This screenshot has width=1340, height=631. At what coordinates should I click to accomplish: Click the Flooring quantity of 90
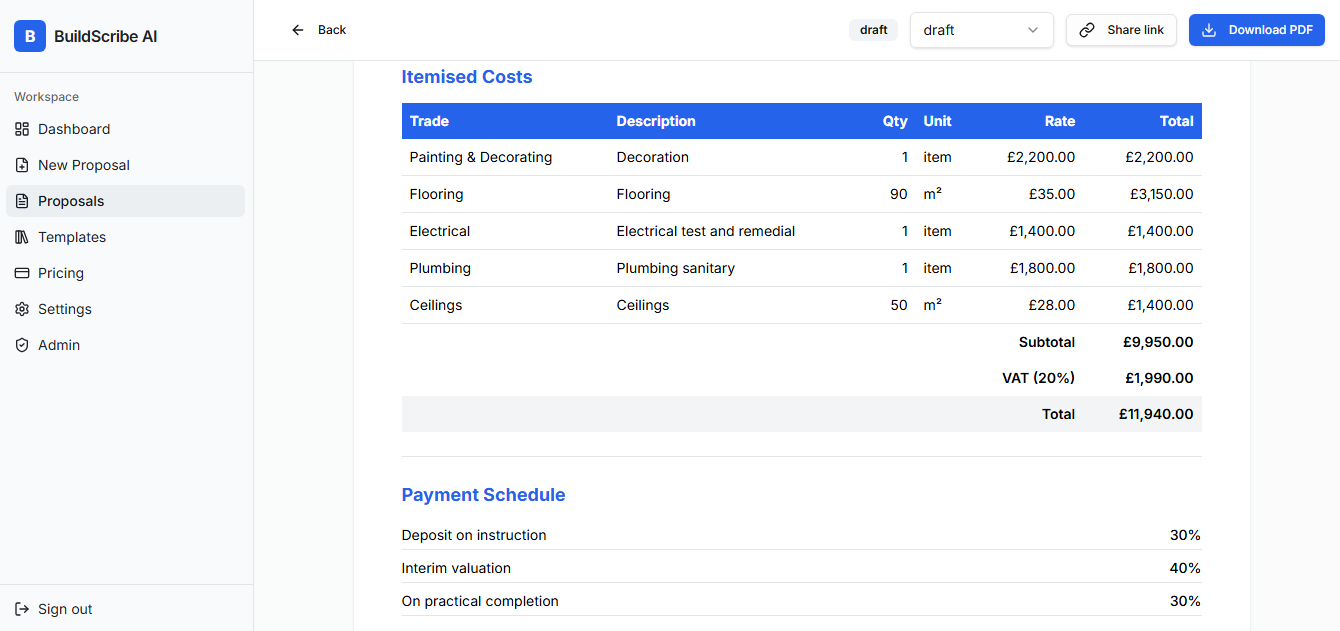coord(899,194)
